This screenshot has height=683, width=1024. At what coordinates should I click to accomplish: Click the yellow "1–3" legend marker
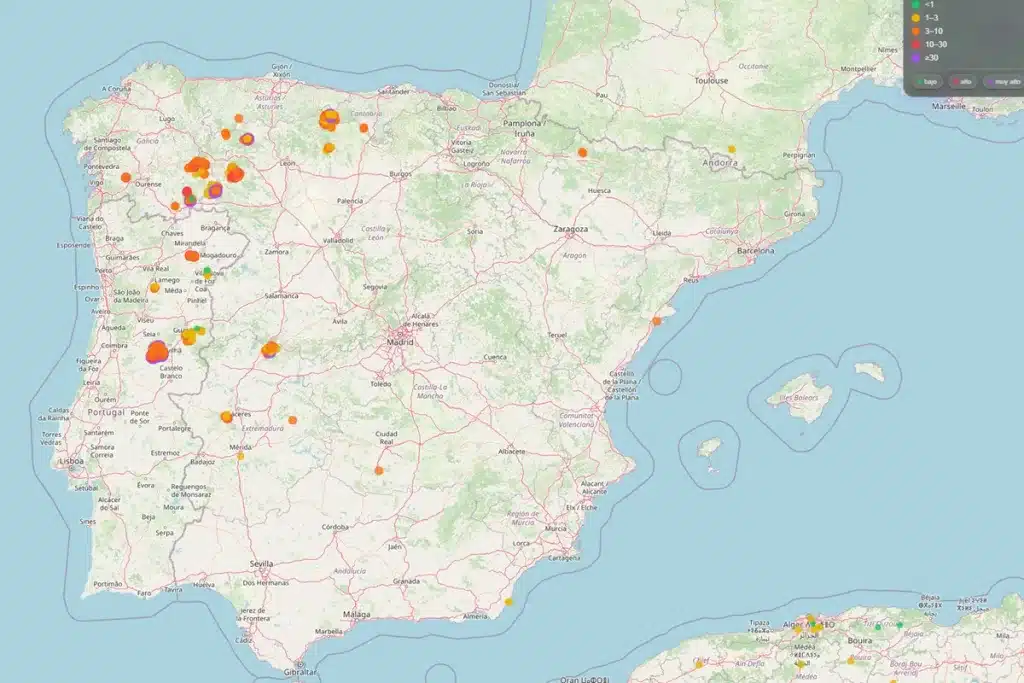coord(915,18)
